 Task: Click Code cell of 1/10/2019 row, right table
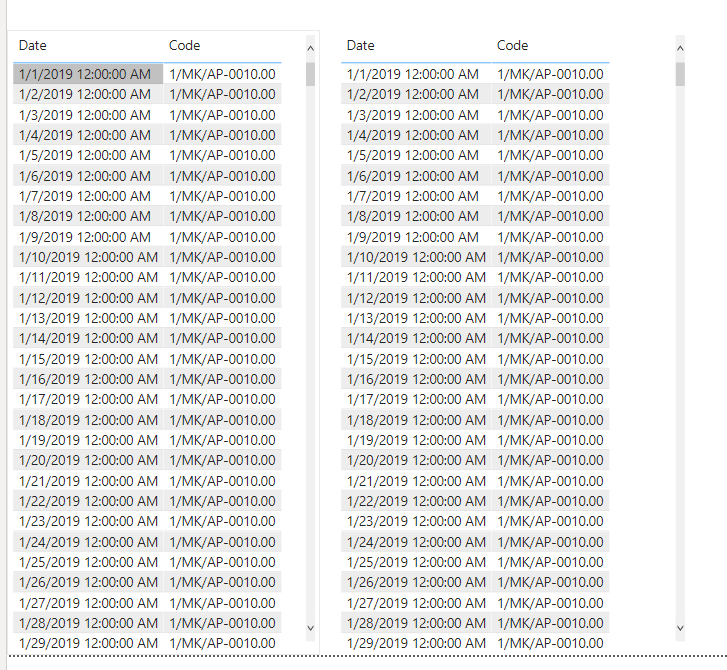click(x=550, y=257)
